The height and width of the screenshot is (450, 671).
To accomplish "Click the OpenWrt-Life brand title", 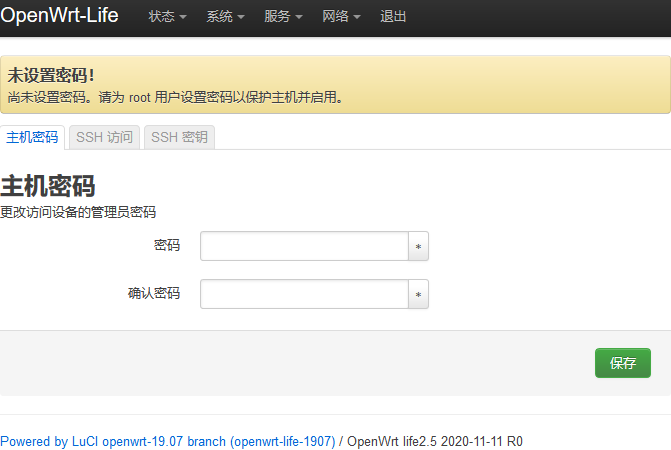I will pyautogui.click(x=59, y=16).
